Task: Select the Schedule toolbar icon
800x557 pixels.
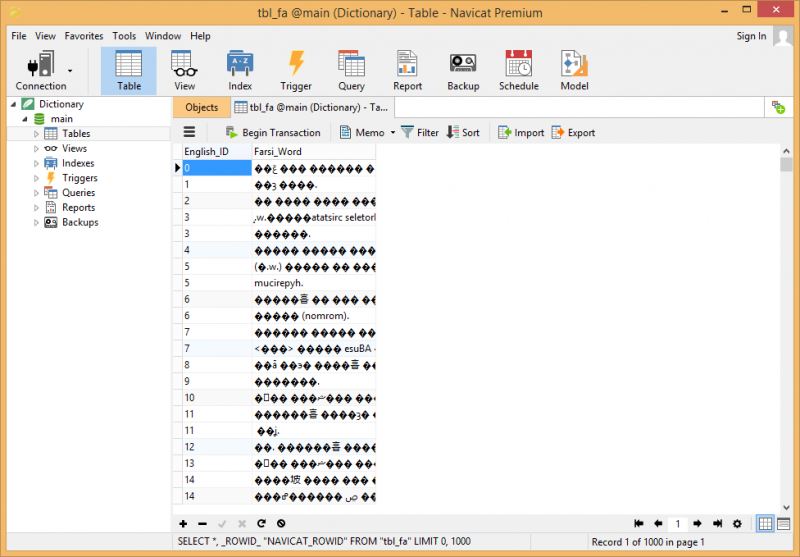Action: [518, 70]
